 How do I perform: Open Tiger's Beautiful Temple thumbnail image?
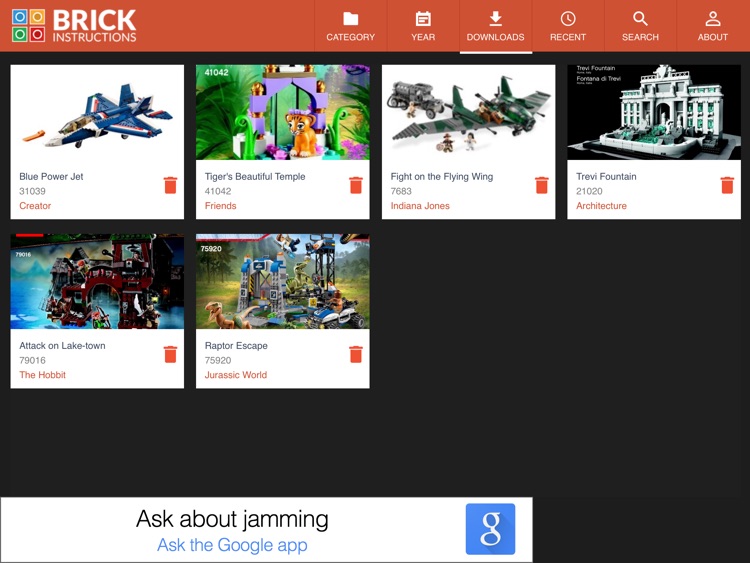pyautogui.click(x=283, y=112)
